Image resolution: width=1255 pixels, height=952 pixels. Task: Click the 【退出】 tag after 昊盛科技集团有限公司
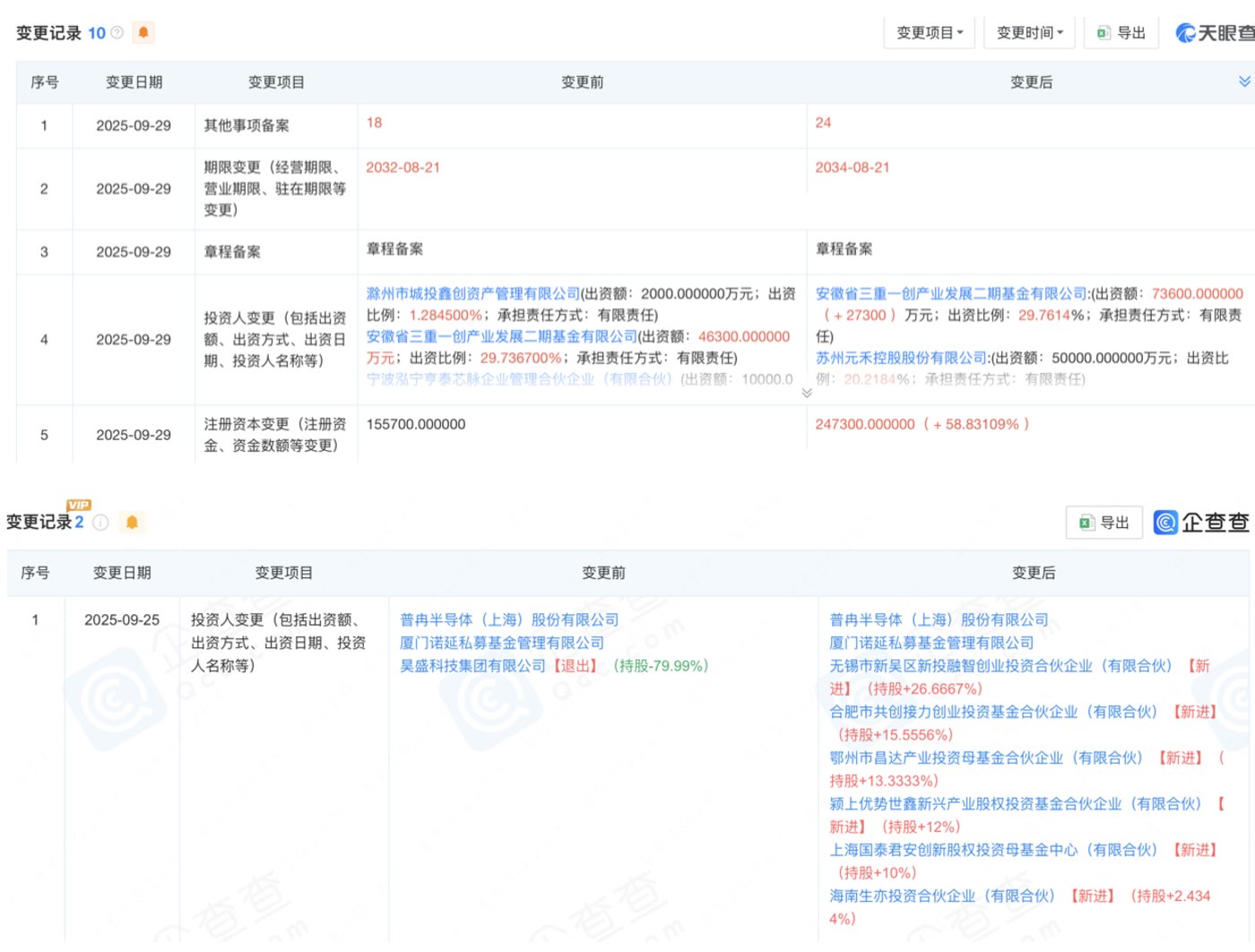[x=576, y=666]
